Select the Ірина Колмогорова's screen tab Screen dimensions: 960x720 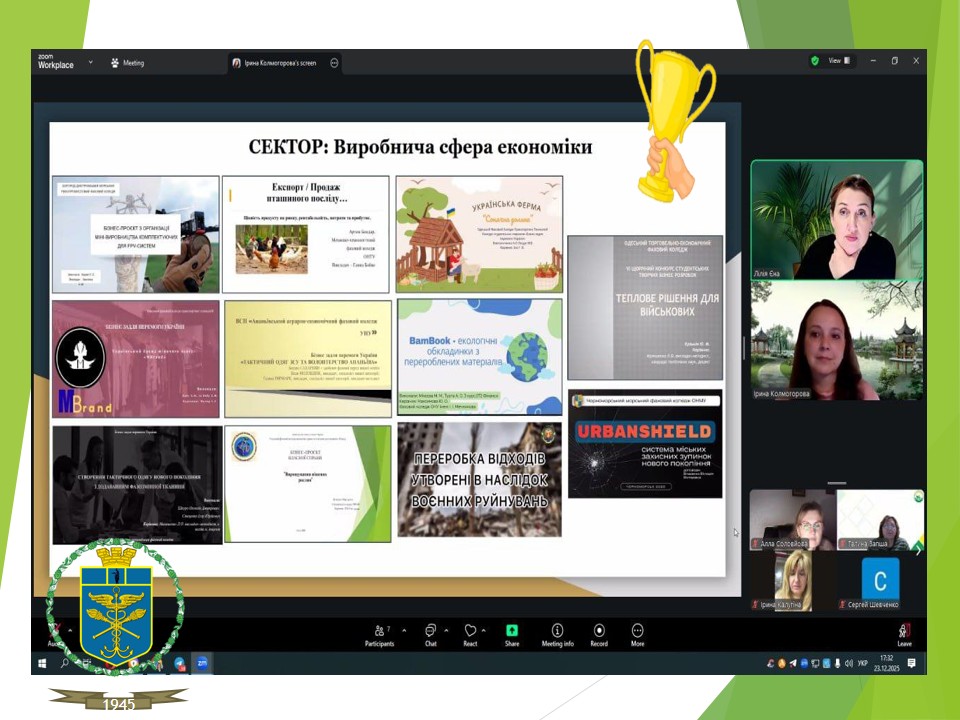click(x=275, y=62)
